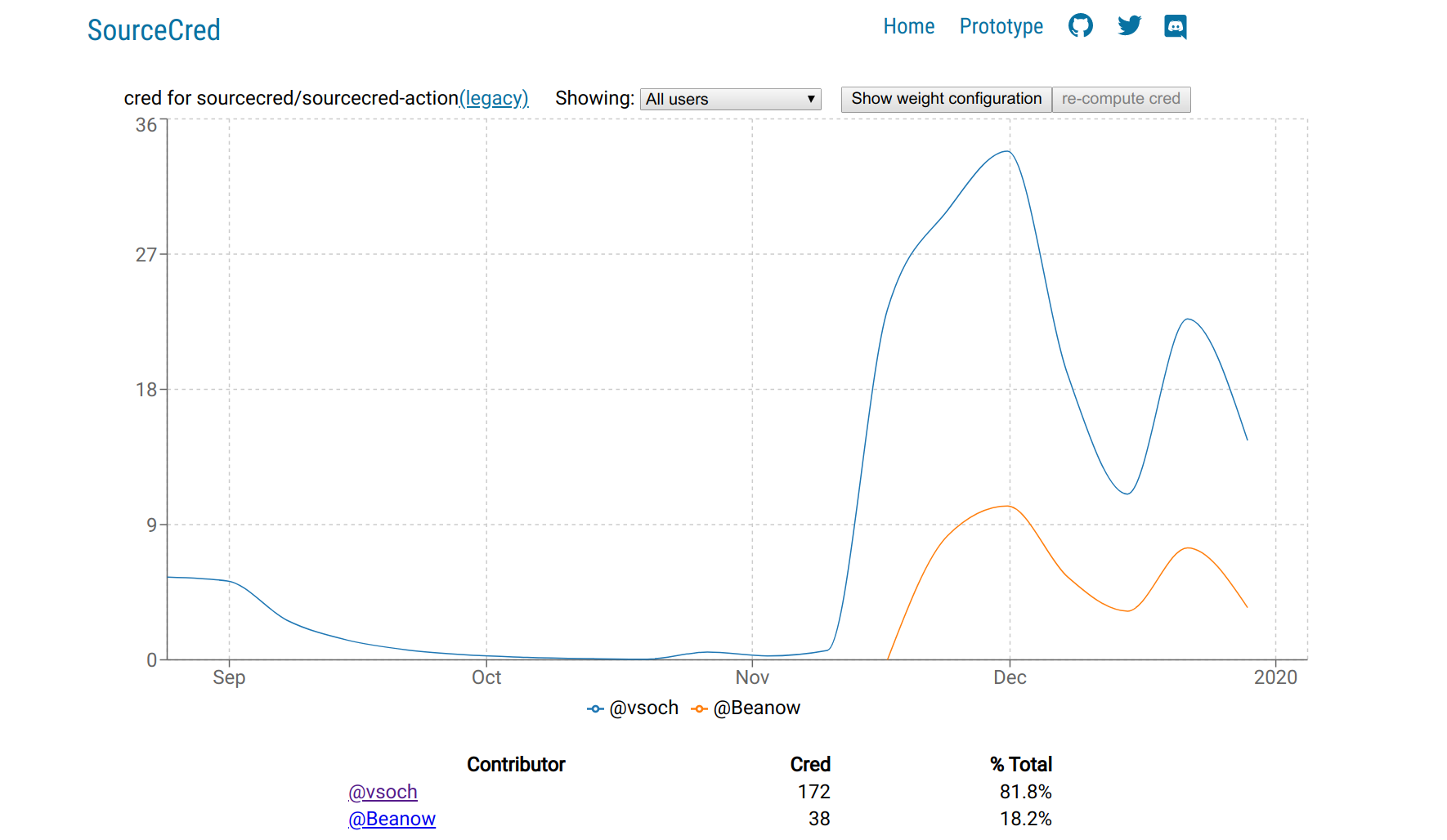Click the blue @vsoch line peak near Dec
The image size is (1447, 840).
1008,152
